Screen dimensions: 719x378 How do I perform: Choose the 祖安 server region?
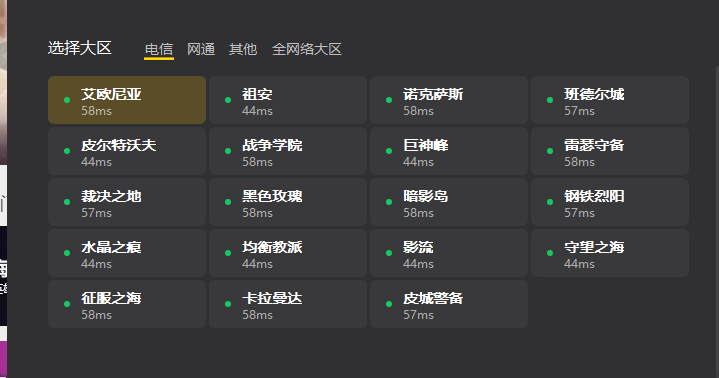288,100
